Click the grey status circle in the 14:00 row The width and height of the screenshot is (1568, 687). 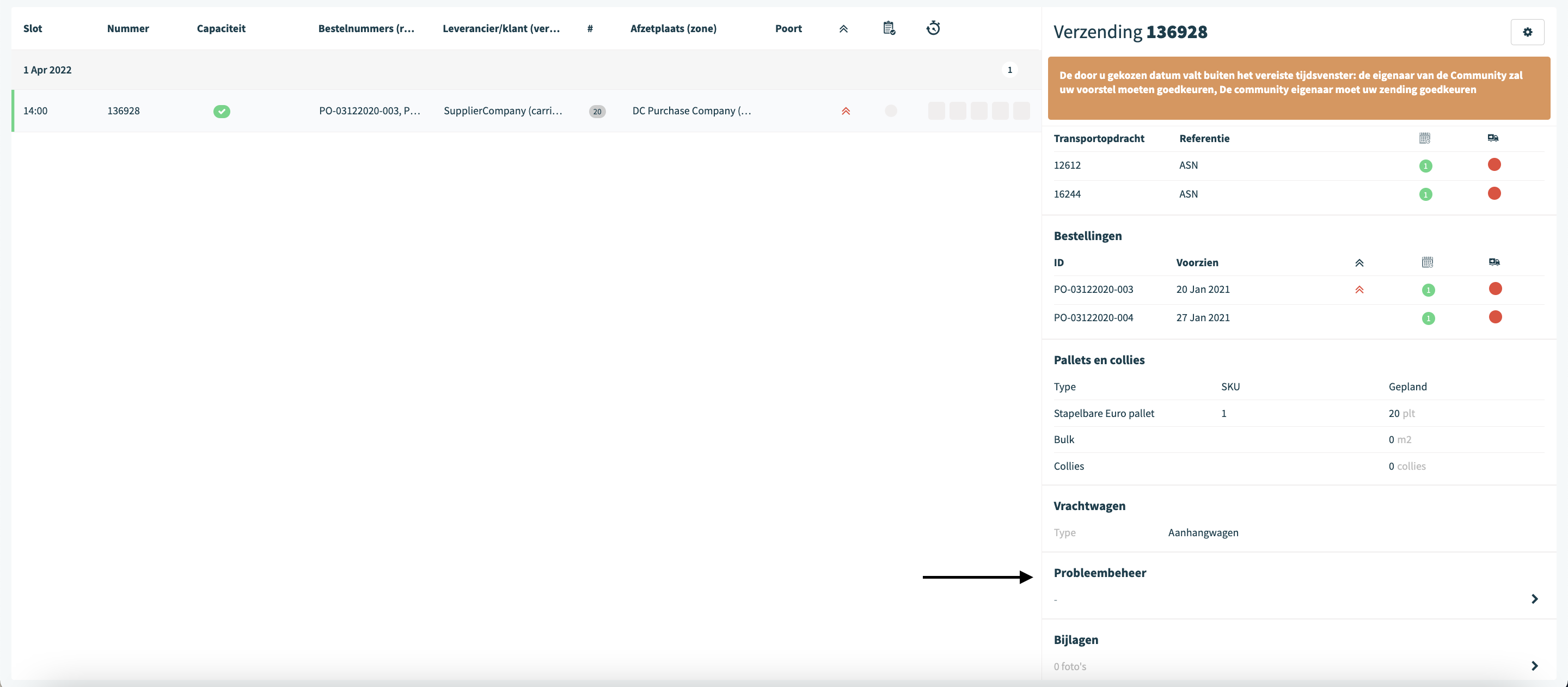point(891,111)
